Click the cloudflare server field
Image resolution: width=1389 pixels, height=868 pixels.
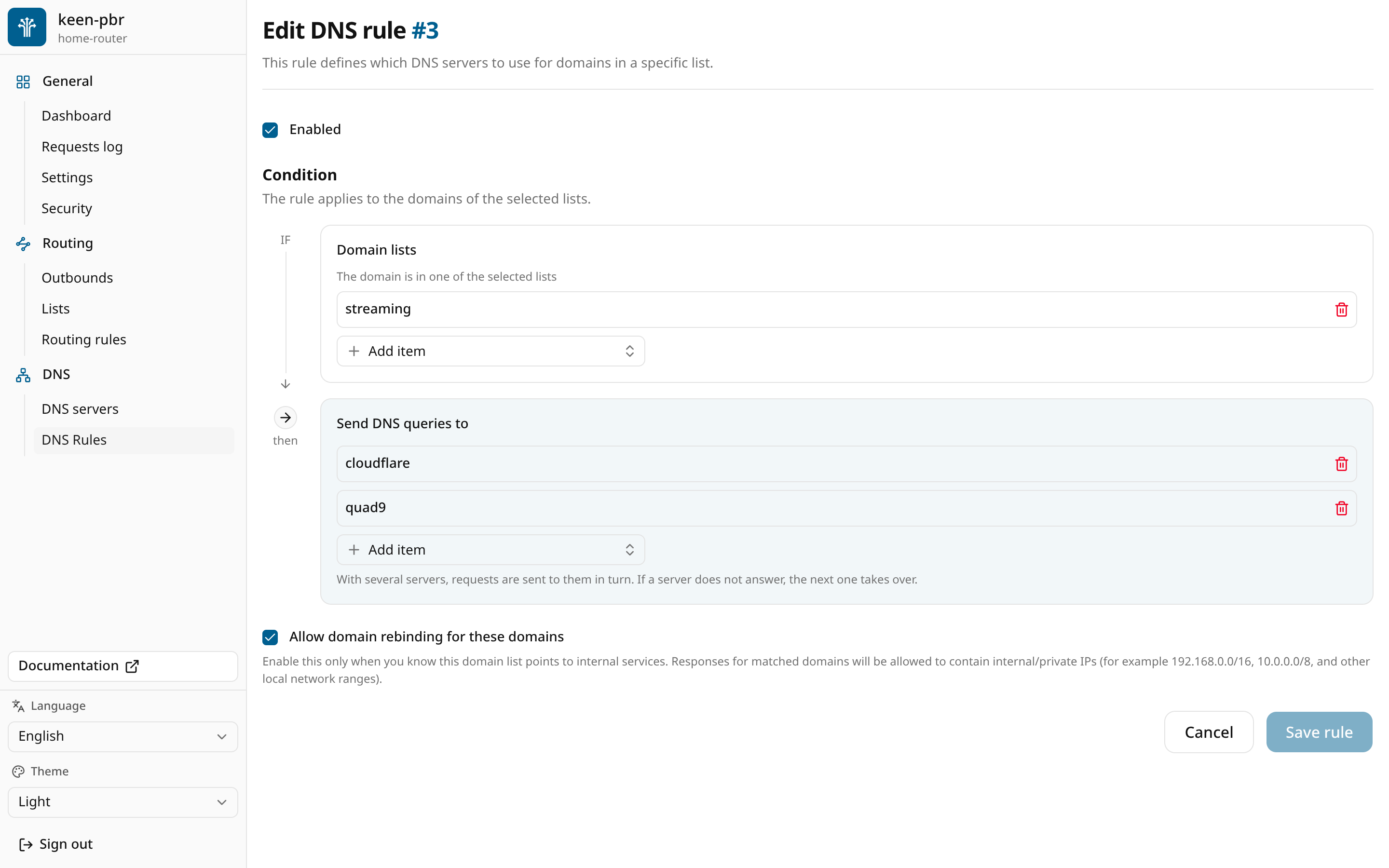click(x=846, y=464)
